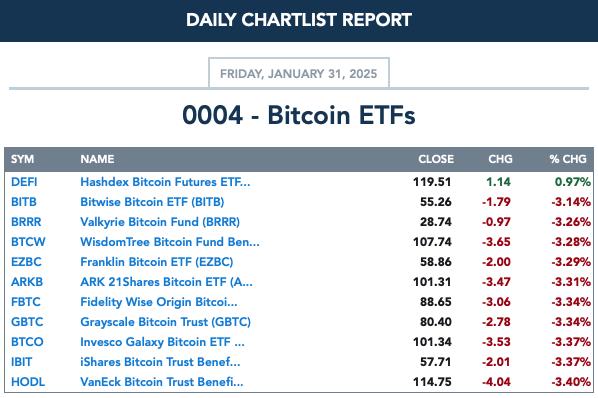Click the BRRR symbol link

pyautogui.click(x=26, y=222)
